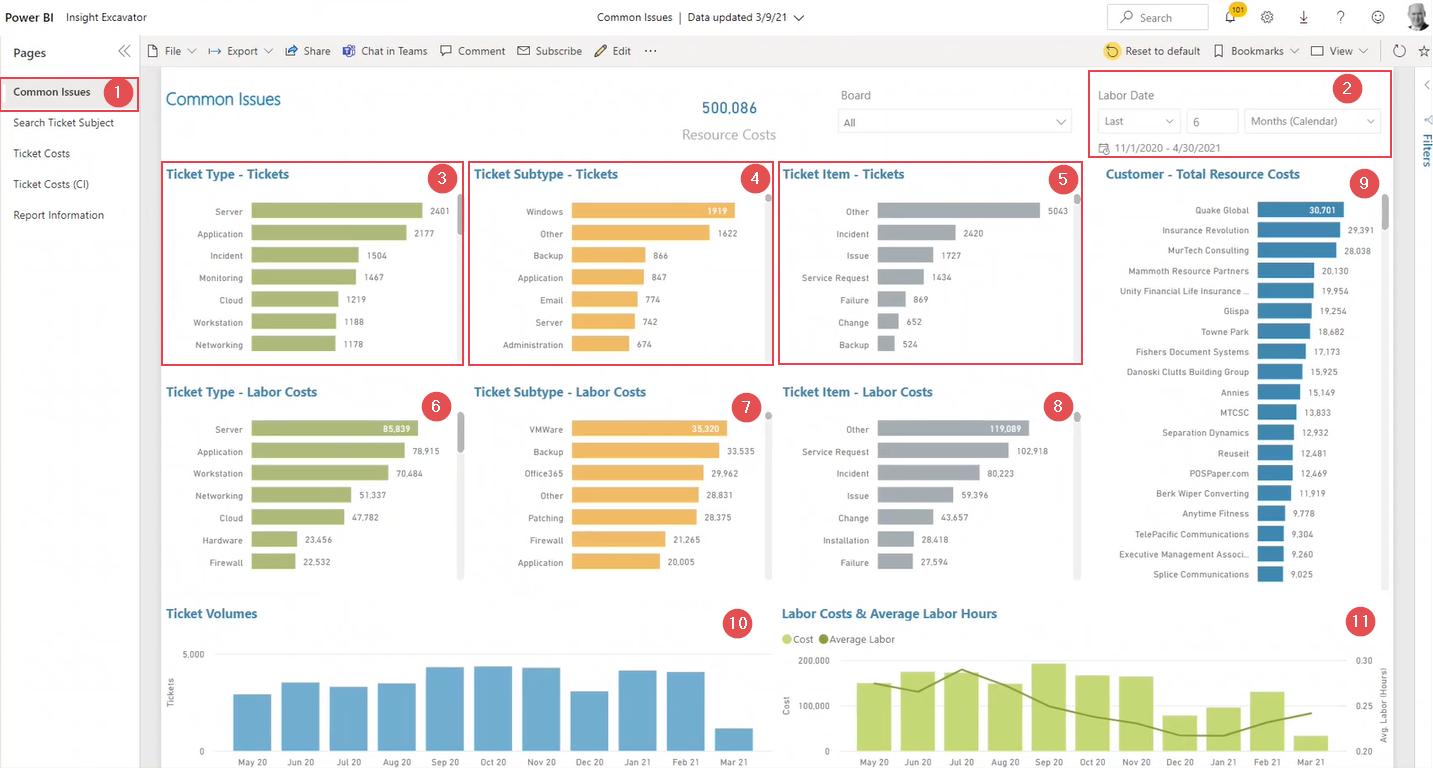Screen dimensions: 1433x768
Task: Click the Ticket Volumes chart title
Action: [x=211, y=614]
